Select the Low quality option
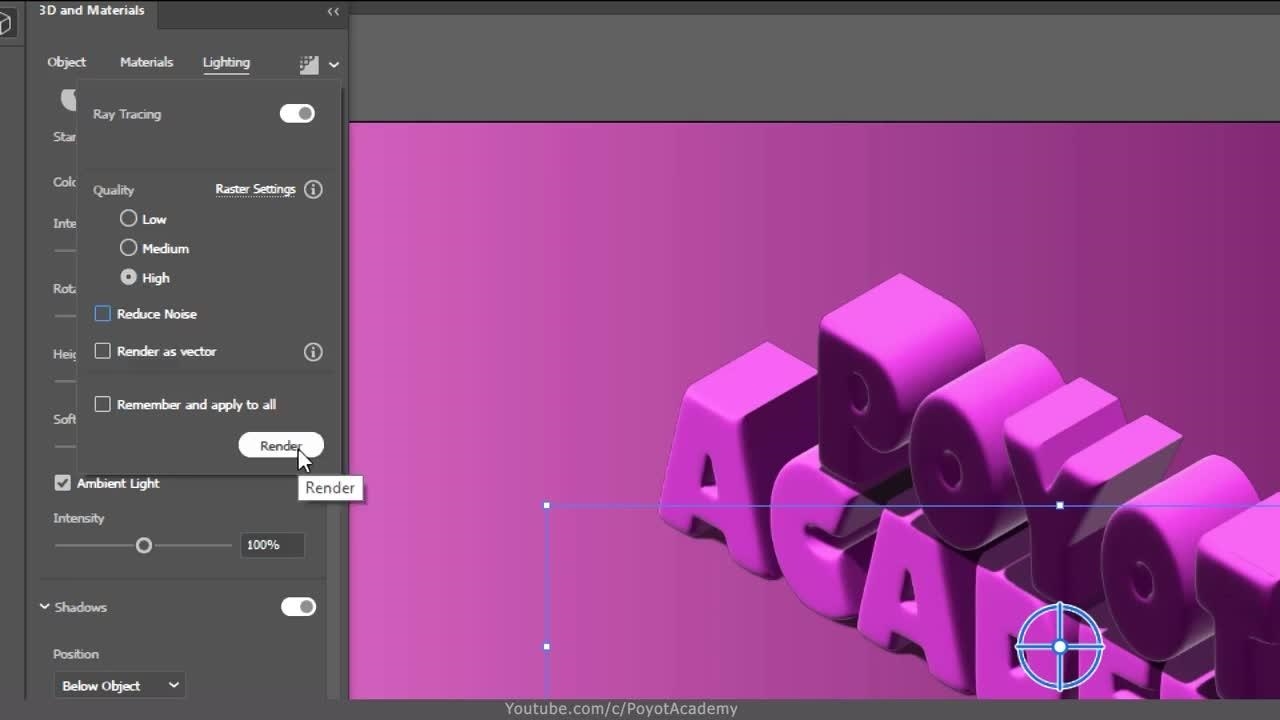Viewport: 1280px width, 720px height. [x=129, y=218]
